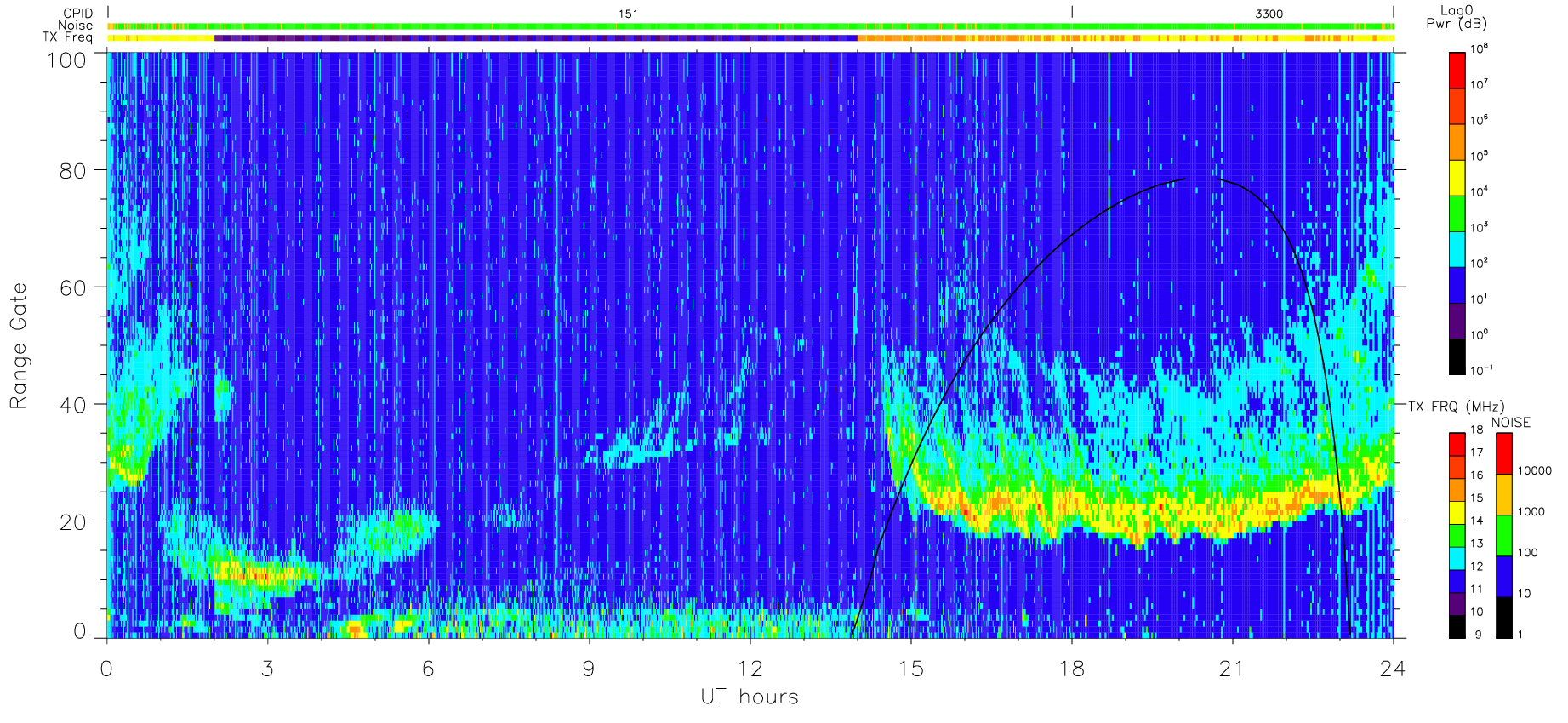Click x-axis tick label 3

267,669
